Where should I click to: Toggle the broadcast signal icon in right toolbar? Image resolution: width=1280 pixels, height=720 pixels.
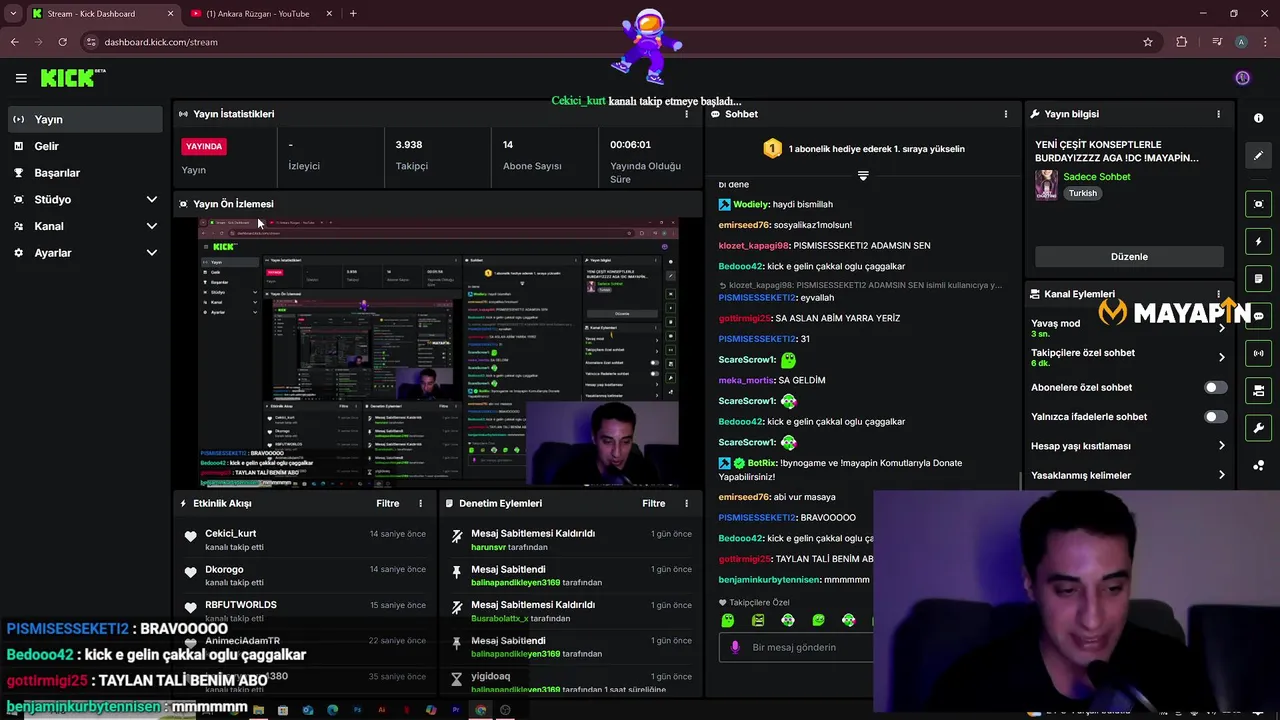pyautogui.click(x=1258, y=353)
